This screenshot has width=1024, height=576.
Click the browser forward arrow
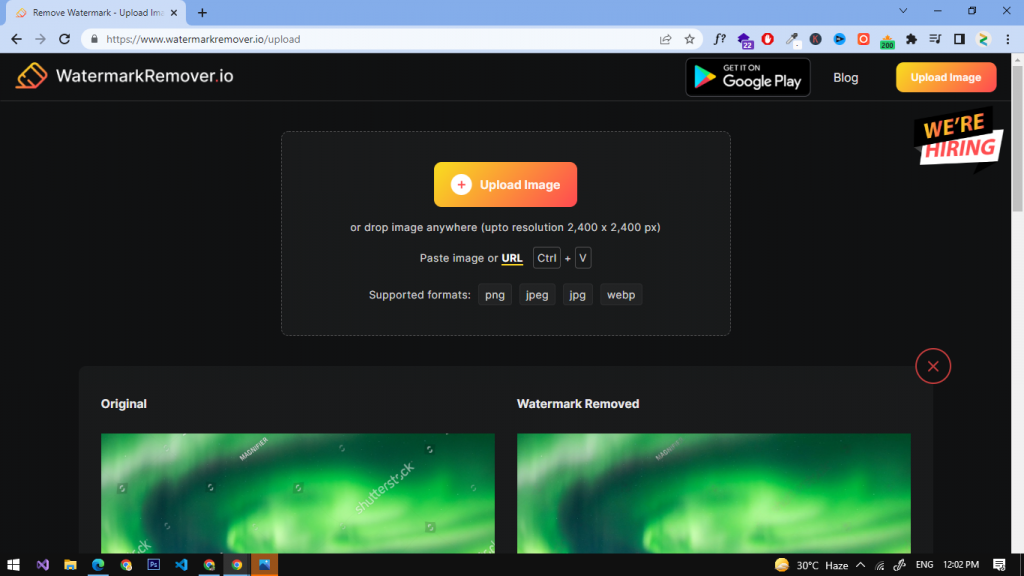(40, 39)
